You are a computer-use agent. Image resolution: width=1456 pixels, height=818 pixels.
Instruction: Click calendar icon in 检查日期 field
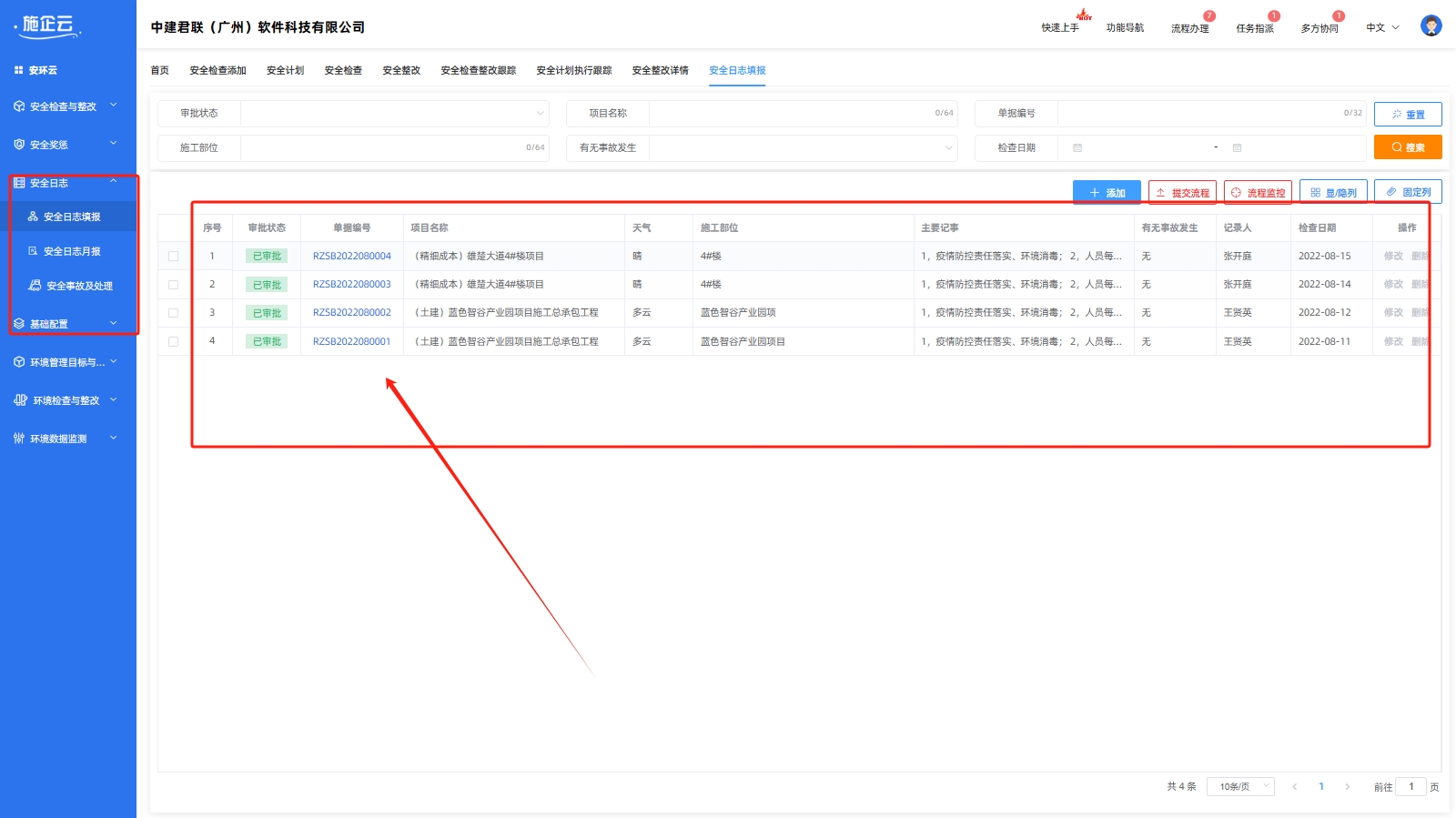point(1077,147)
